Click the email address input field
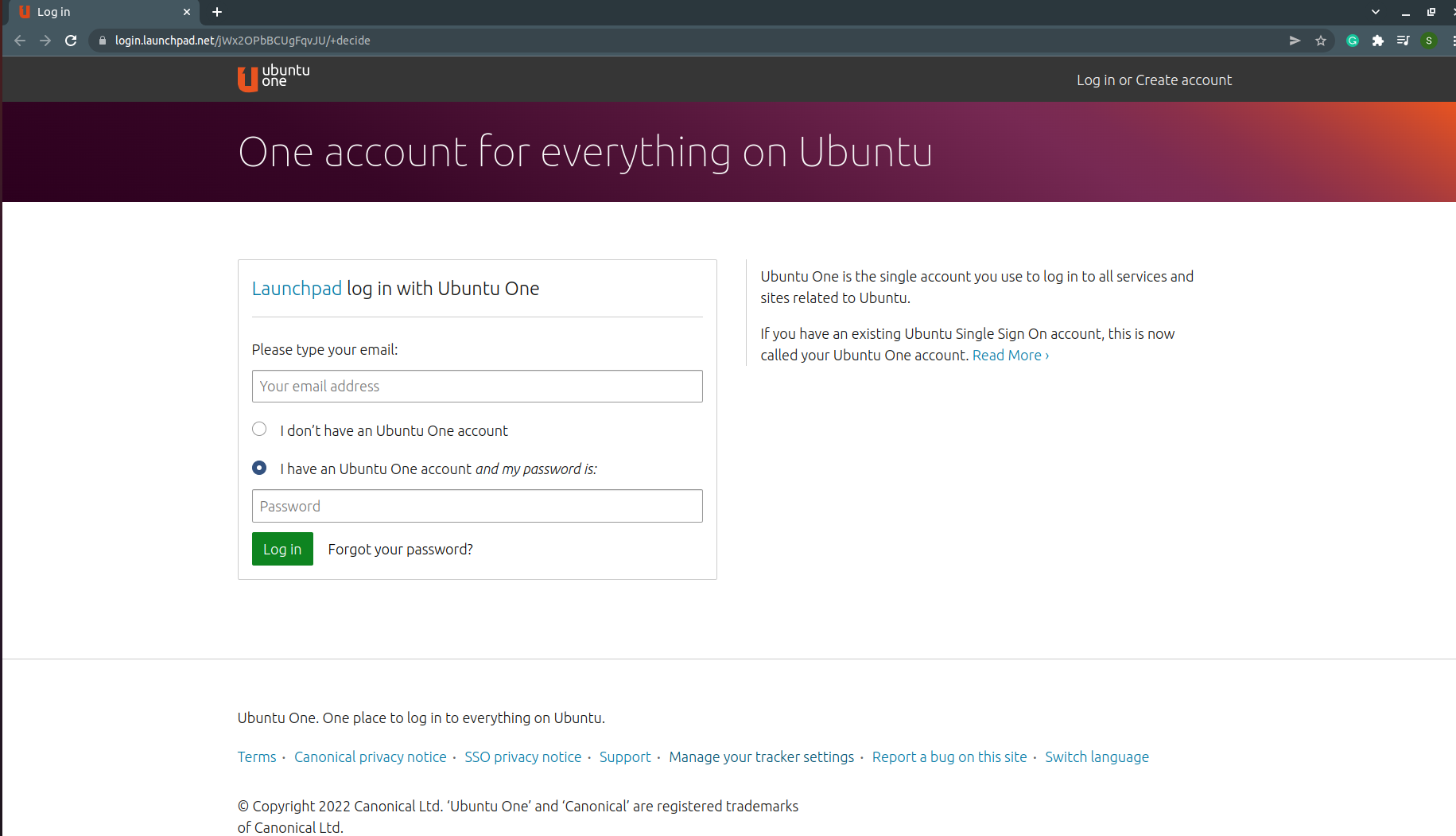 pyautogui.click(x=477, y=386)
